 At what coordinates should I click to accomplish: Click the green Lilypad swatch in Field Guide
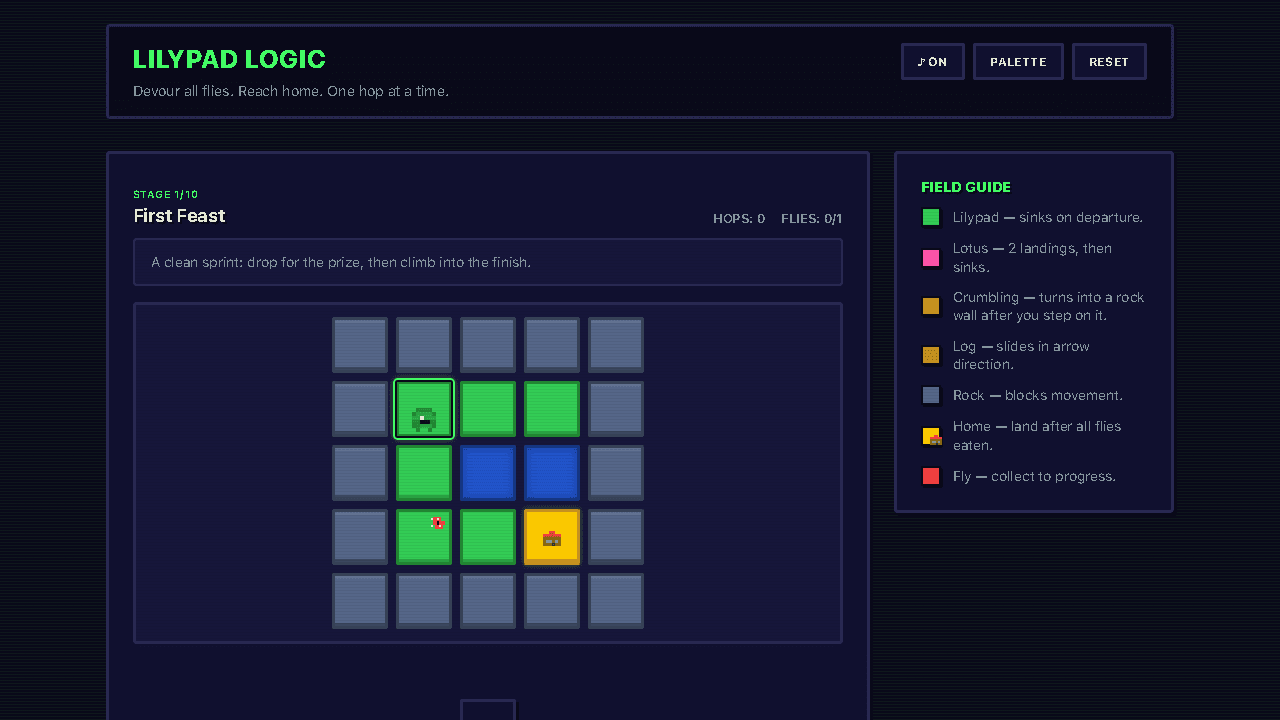pyautogui.click(x=931, y=217)
